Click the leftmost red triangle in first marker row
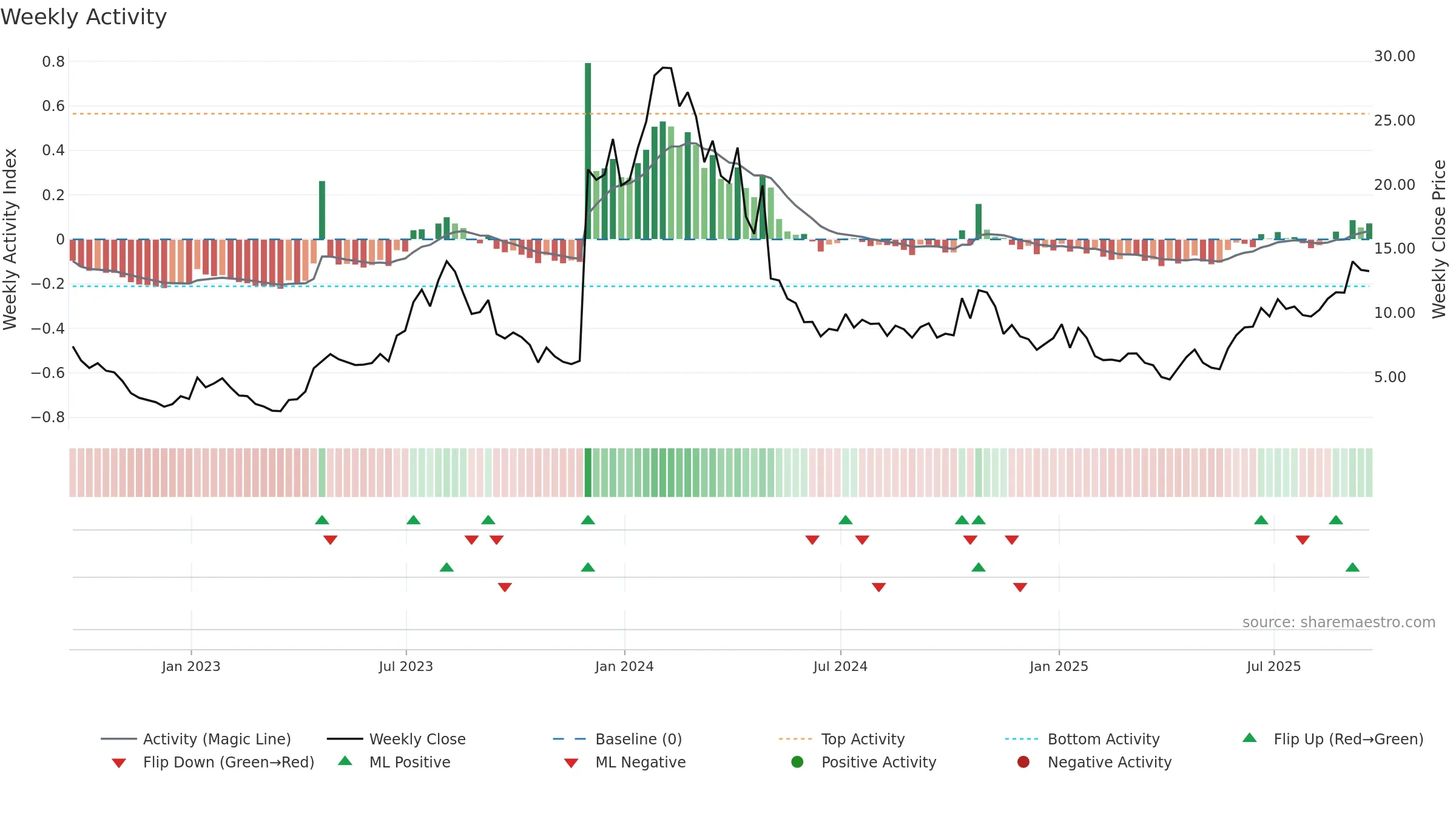1456x819 pixels. click(x=330, y=540)
